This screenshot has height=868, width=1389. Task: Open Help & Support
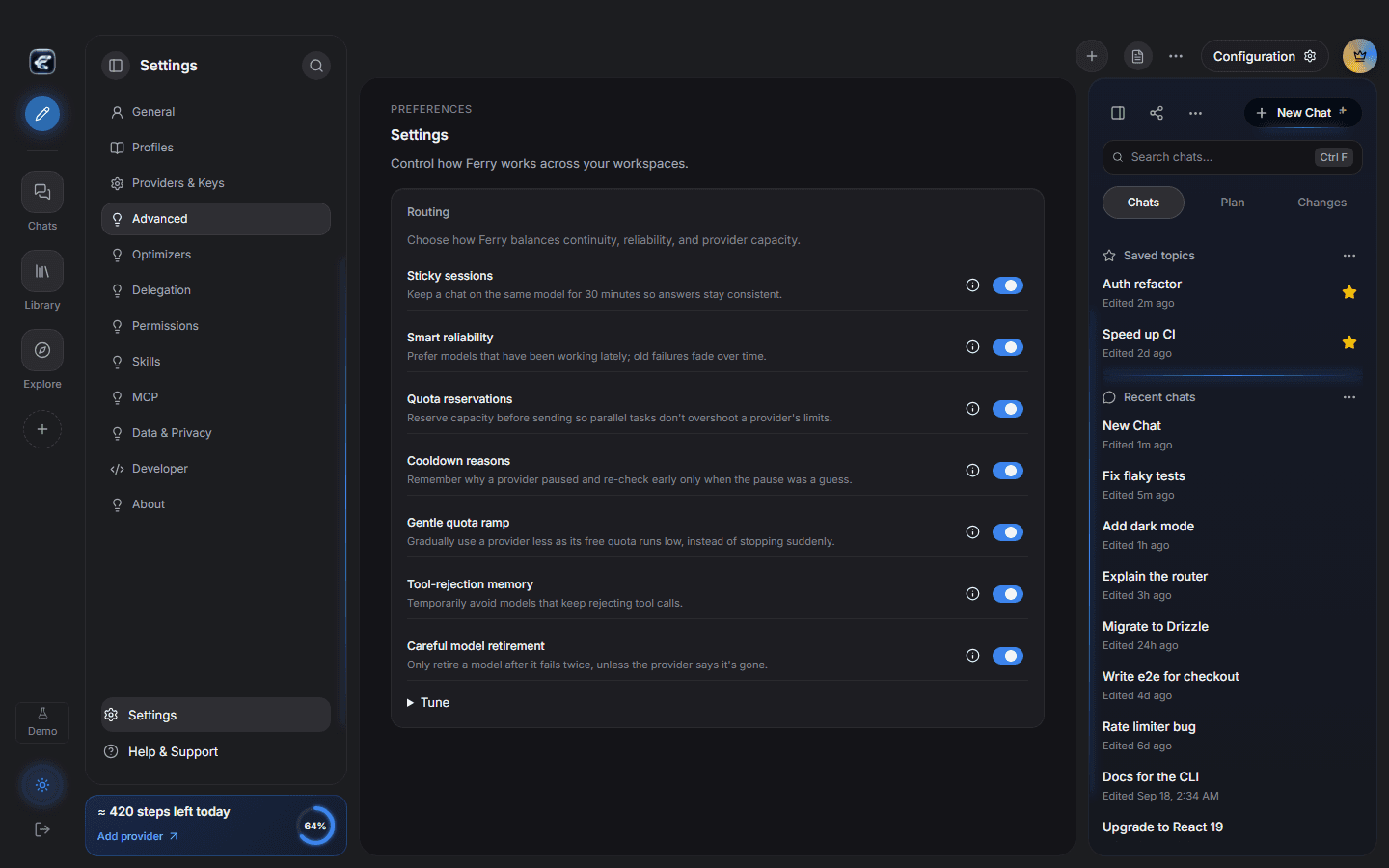click(x=216, y=751)
